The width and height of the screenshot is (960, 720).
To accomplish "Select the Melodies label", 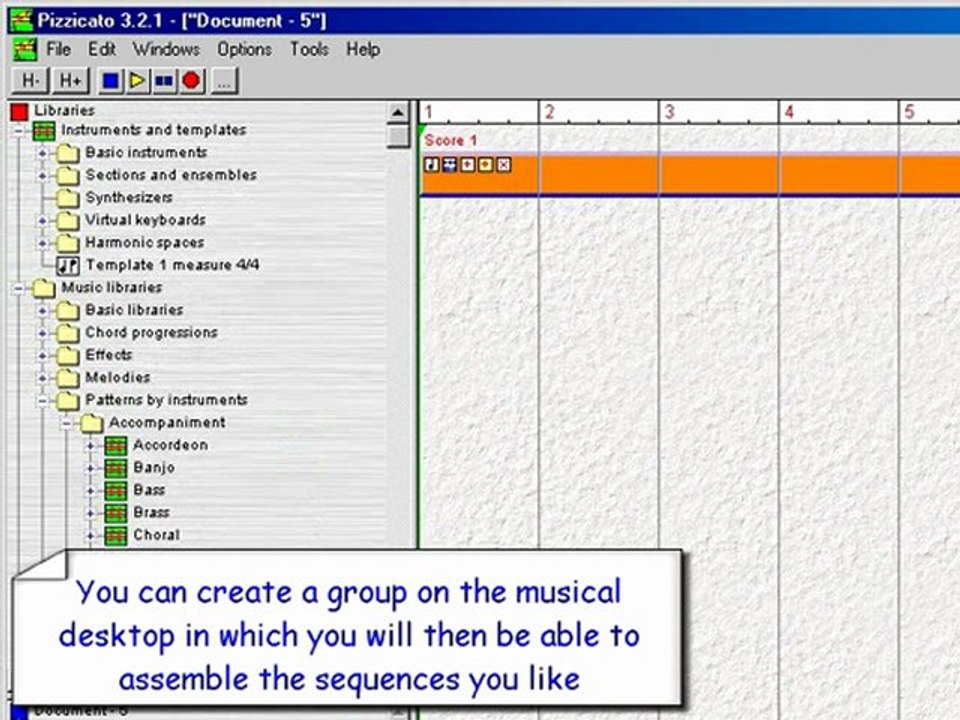I will coord(118,378).
